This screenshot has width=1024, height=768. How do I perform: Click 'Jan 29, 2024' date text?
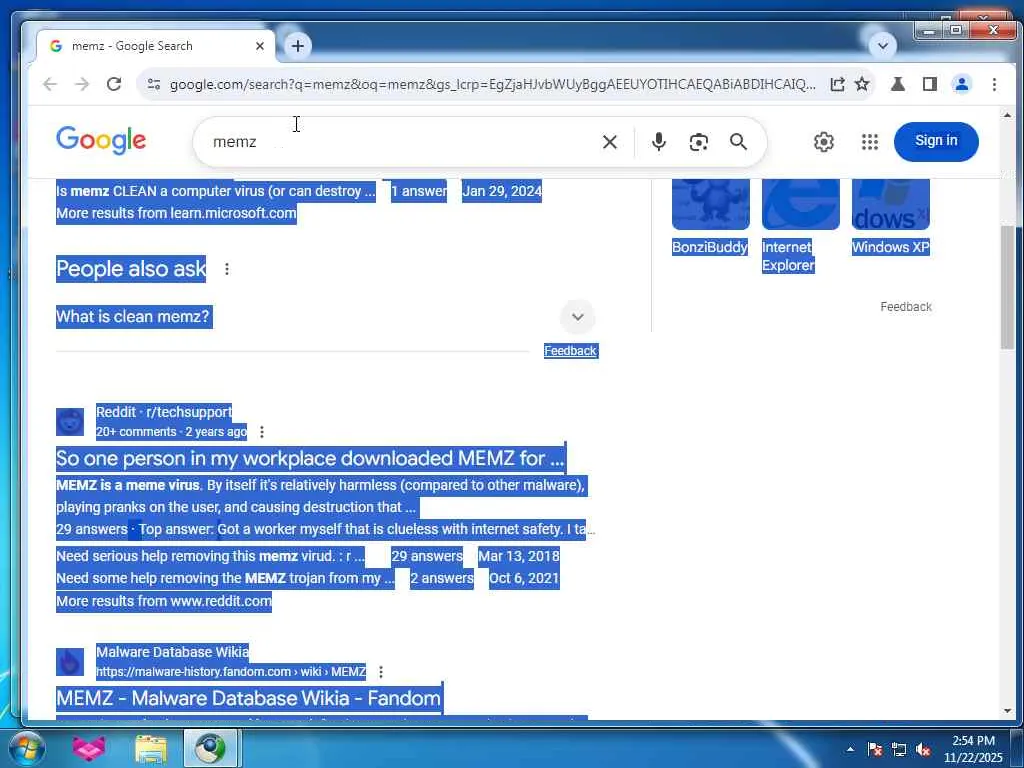pyautogui.click(x=502, y=191)
